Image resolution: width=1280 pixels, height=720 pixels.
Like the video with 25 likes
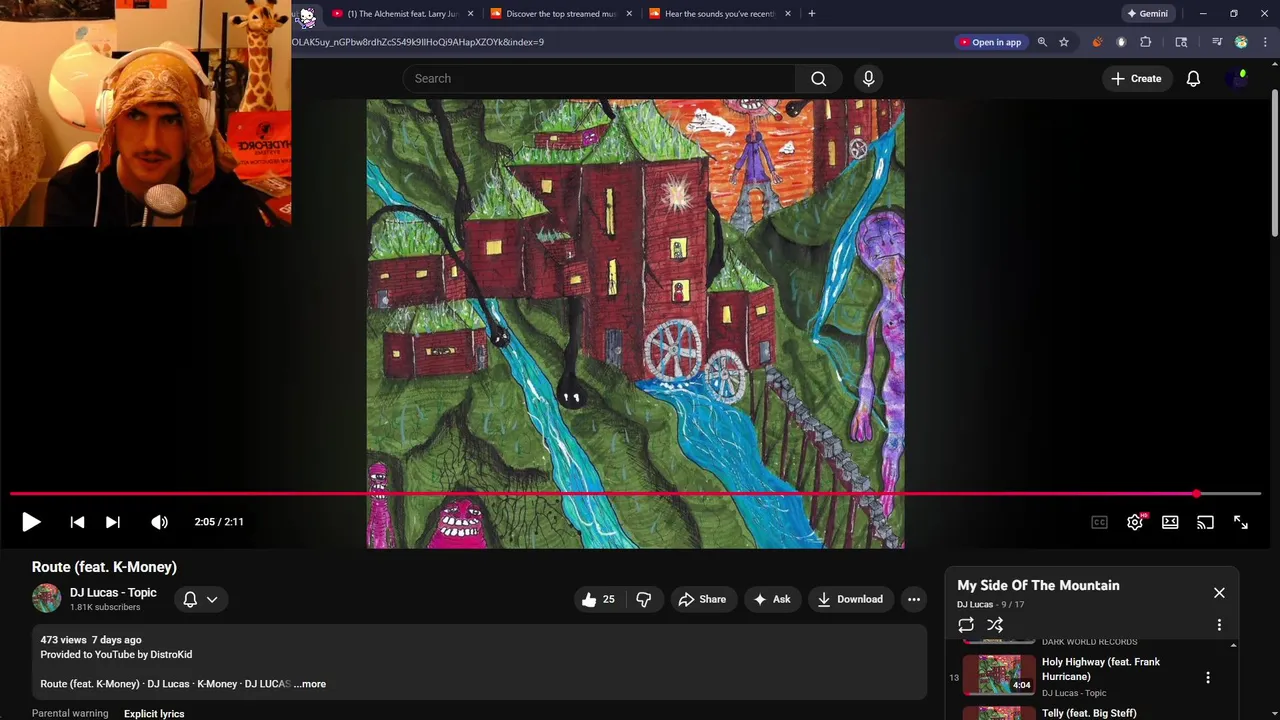pos(598,599)
